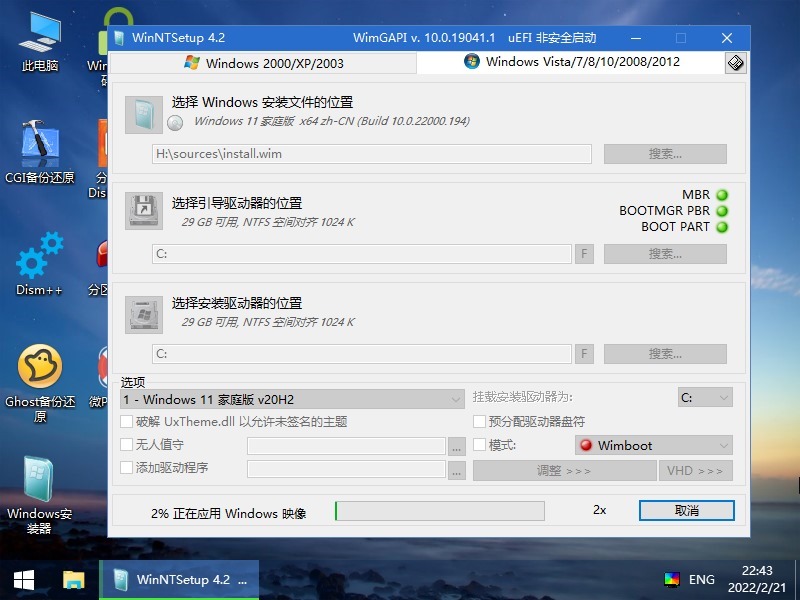
Task: Click the Windows install source box icon
Action: [144, 115]
